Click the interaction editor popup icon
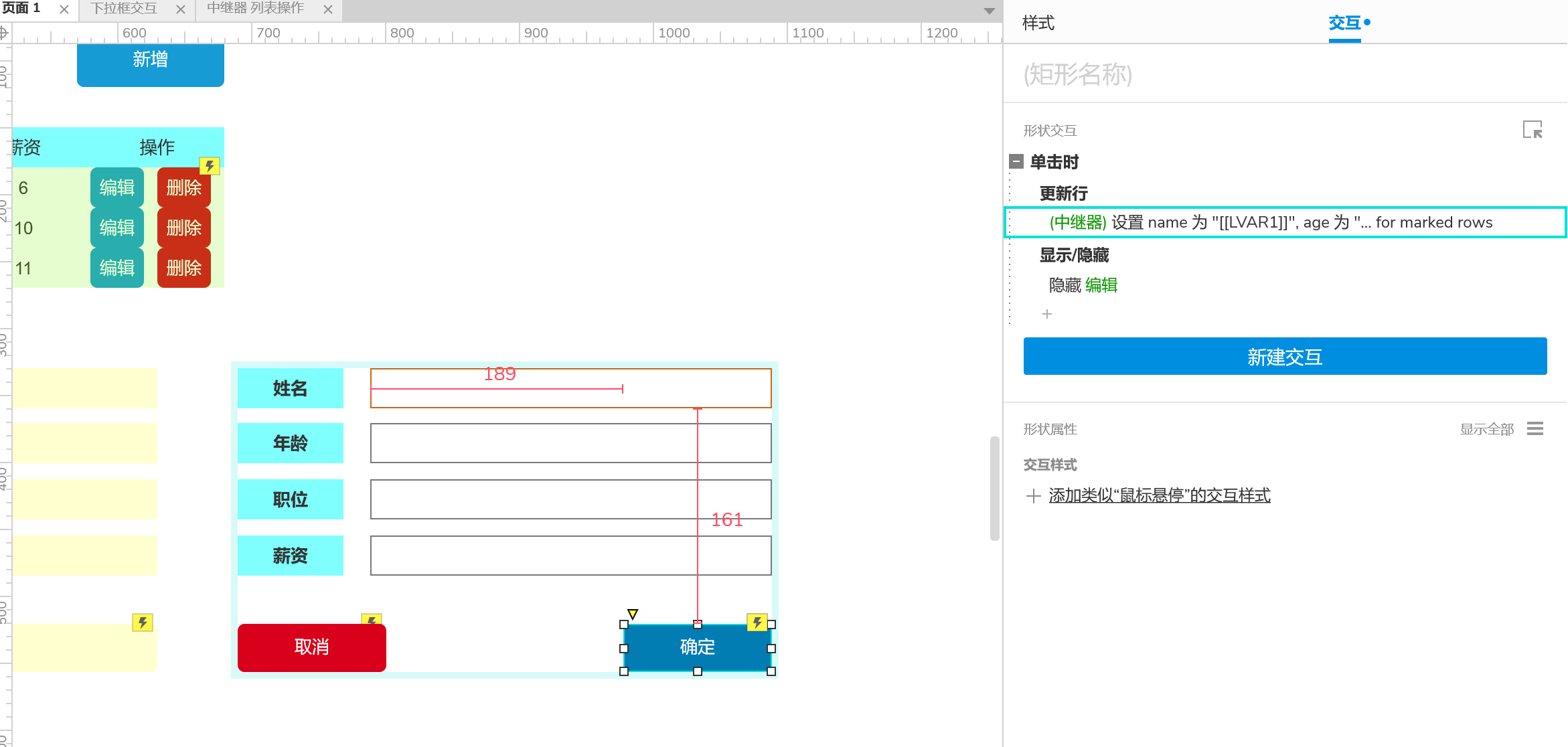This screenshot has width=1568, height=747. pos(1532,129)
